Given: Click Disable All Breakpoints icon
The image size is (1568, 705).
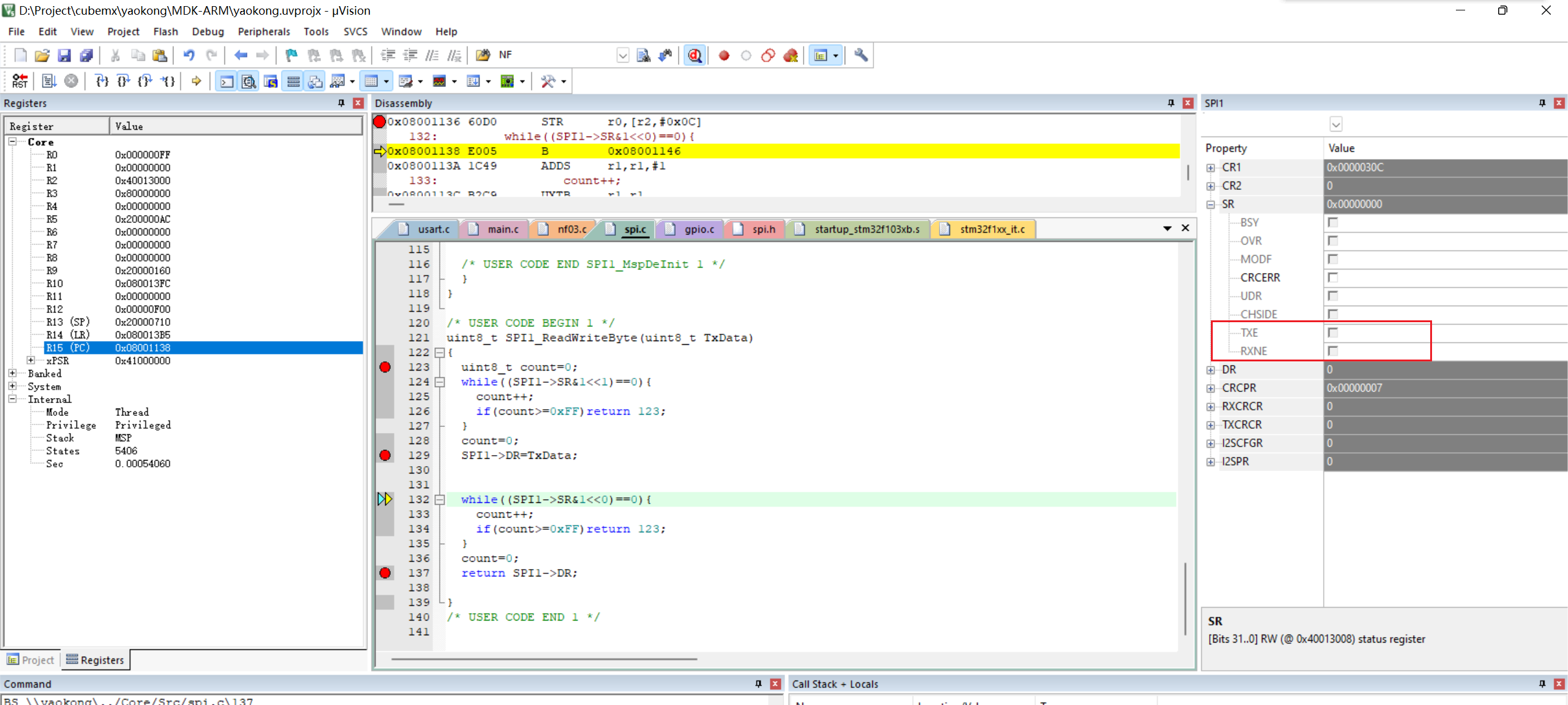Looking at the screenshot, I should coord(768,55).
